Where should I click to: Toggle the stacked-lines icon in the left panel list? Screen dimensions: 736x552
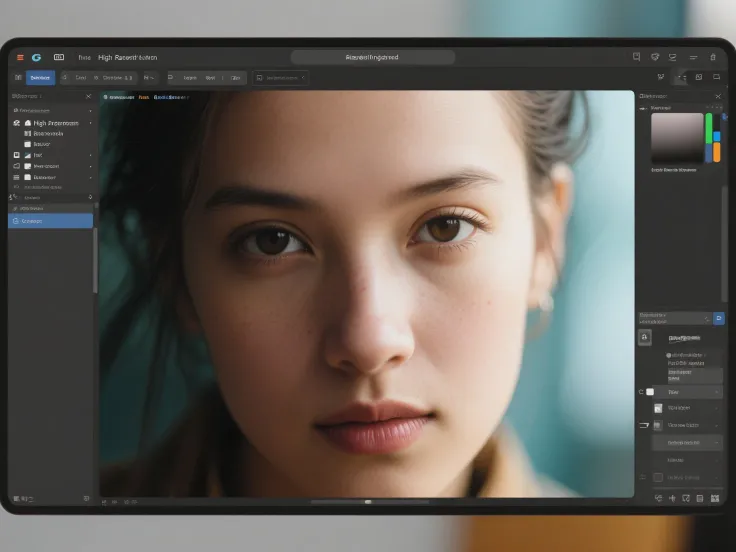(16, 177)
